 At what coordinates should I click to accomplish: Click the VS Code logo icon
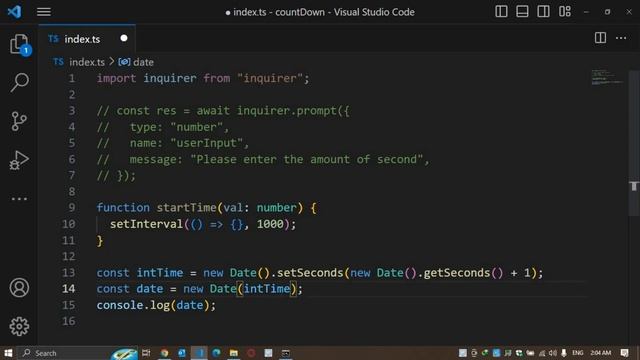(14, 11)
